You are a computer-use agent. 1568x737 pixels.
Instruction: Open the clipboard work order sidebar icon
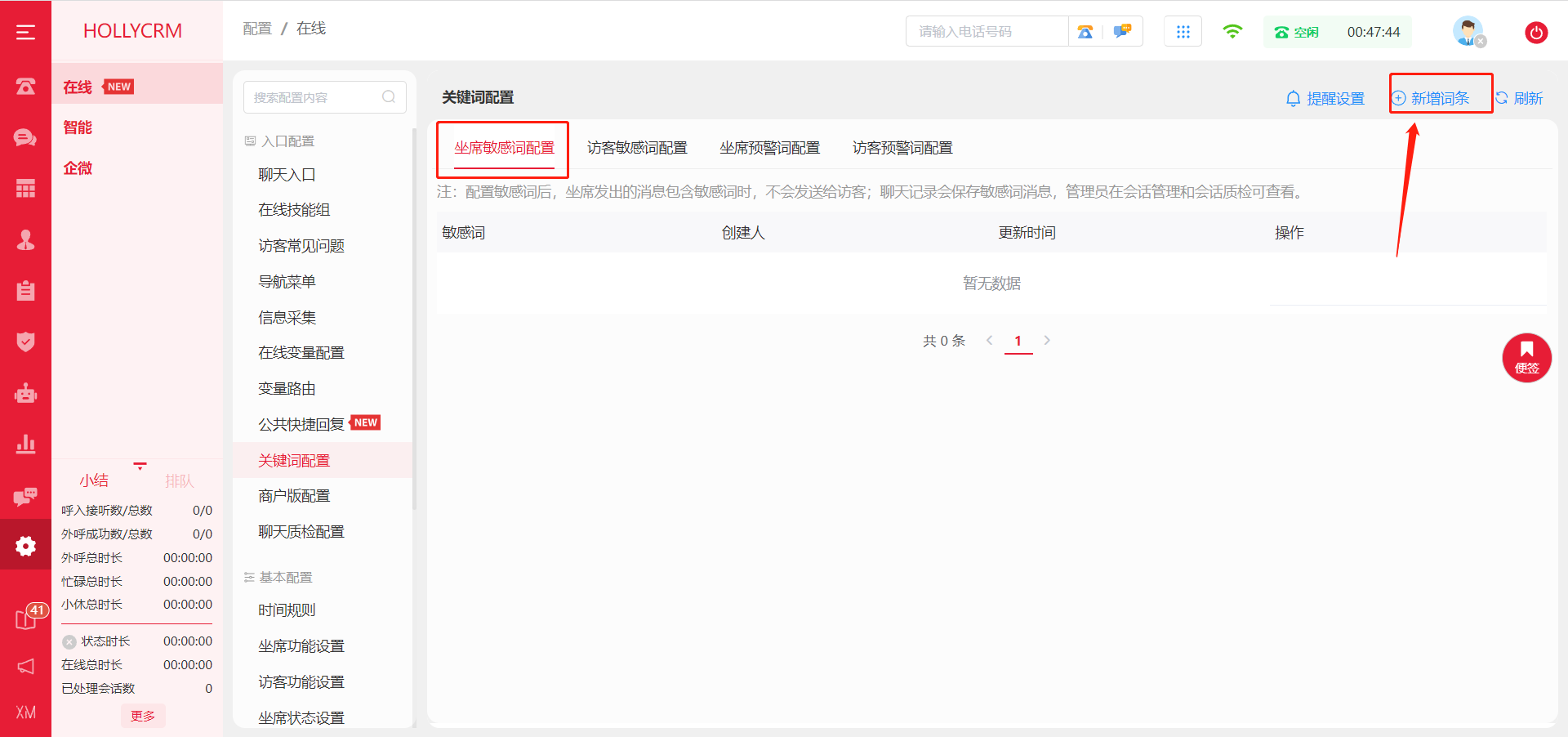[x=25, y=291]
